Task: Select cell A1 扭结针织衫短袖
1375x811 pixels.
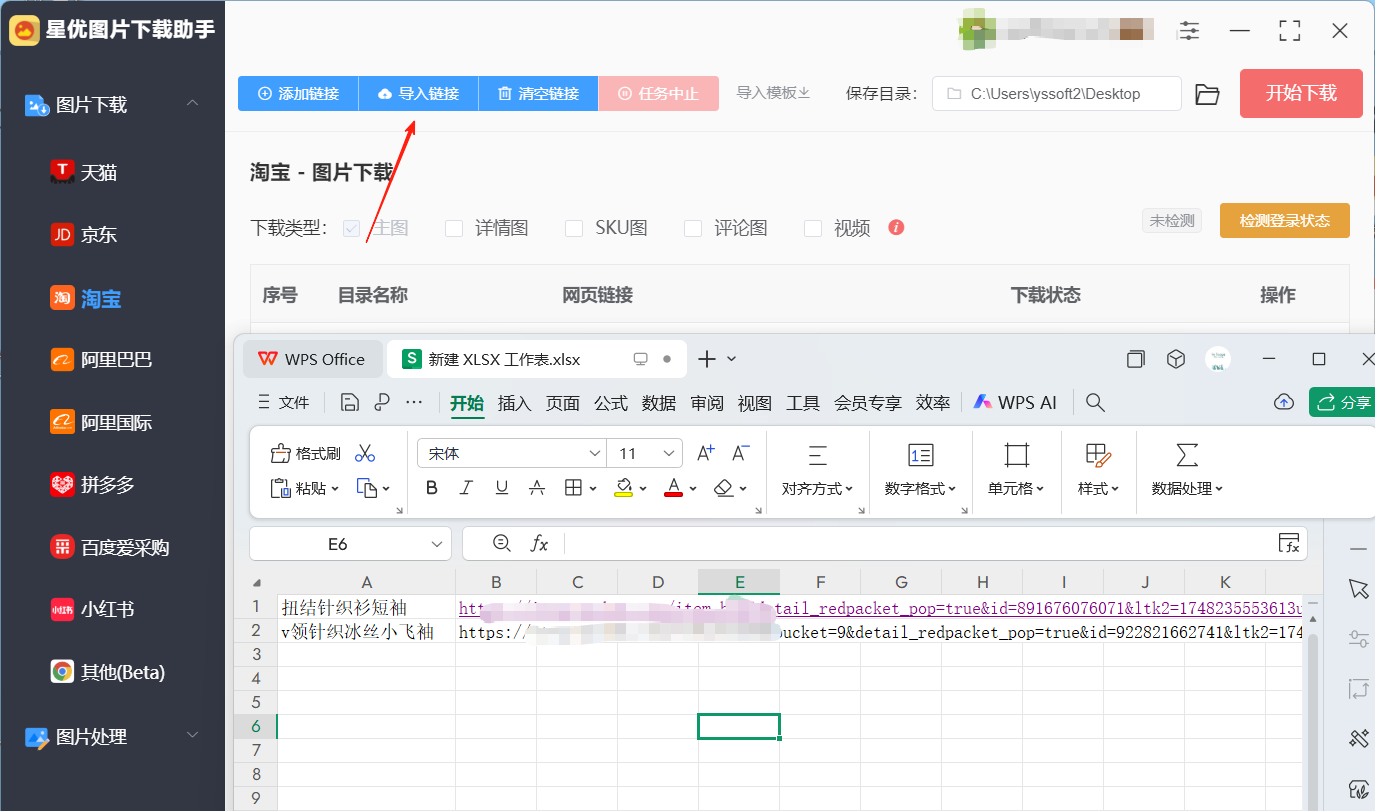Action: (366, 607)
